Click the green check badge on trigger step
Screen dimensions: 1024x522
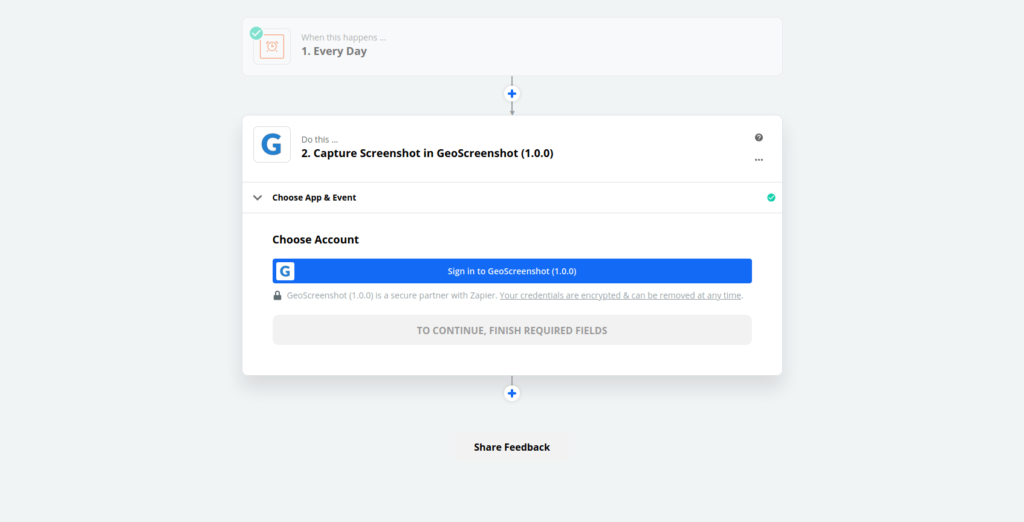point(256,33)
